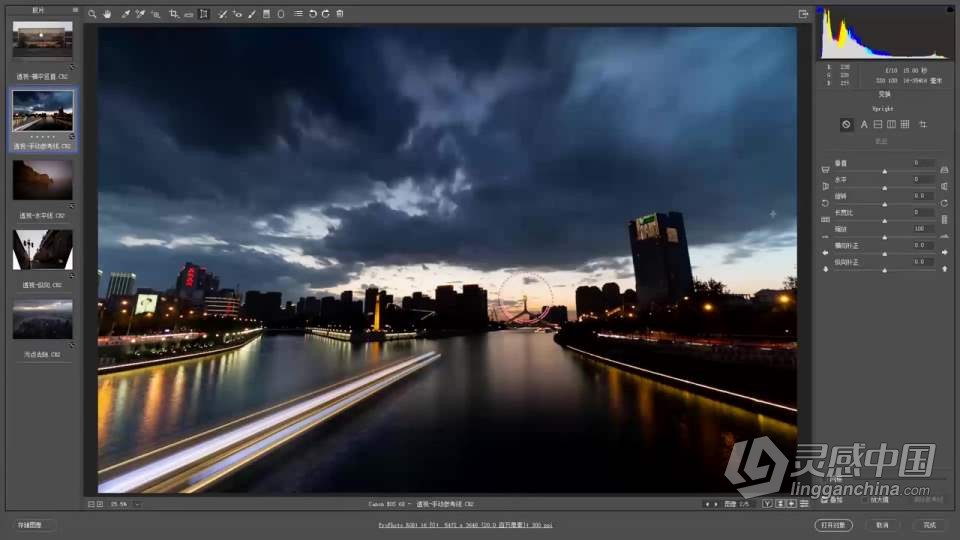960x540 pixels.
Task: Select the Hand tool
Action: point(107,13)
